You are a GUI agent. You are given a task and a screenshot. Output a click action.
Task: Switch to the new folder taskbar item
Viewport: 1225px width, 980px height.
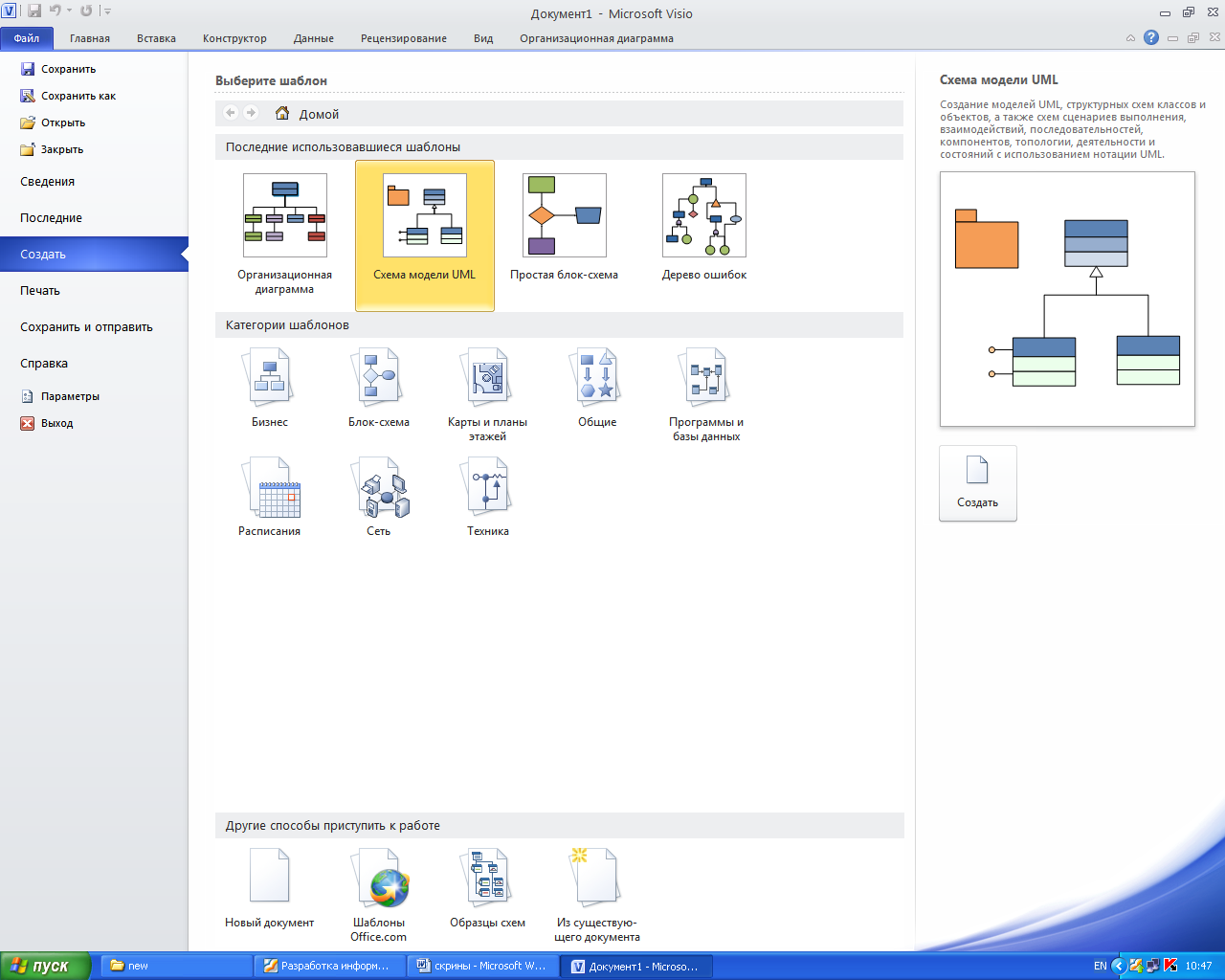[x=176, y=966]
